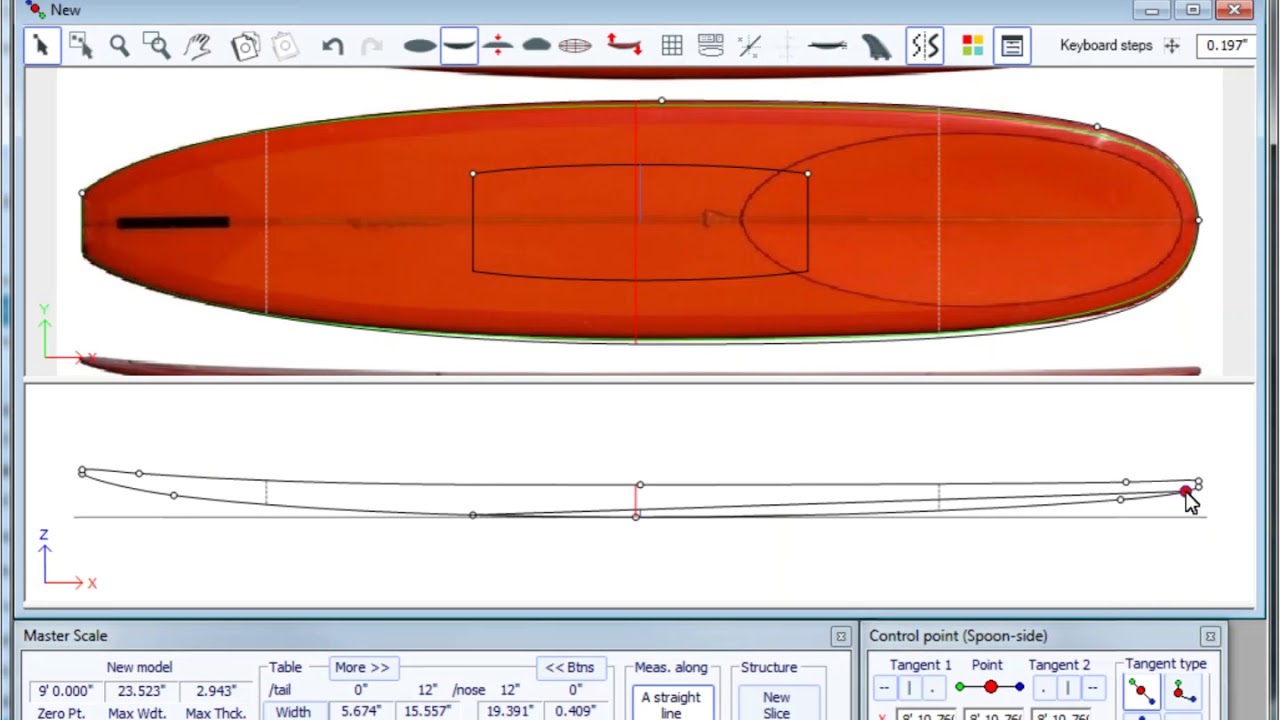Undo the last edit

(x=333, y=46)
